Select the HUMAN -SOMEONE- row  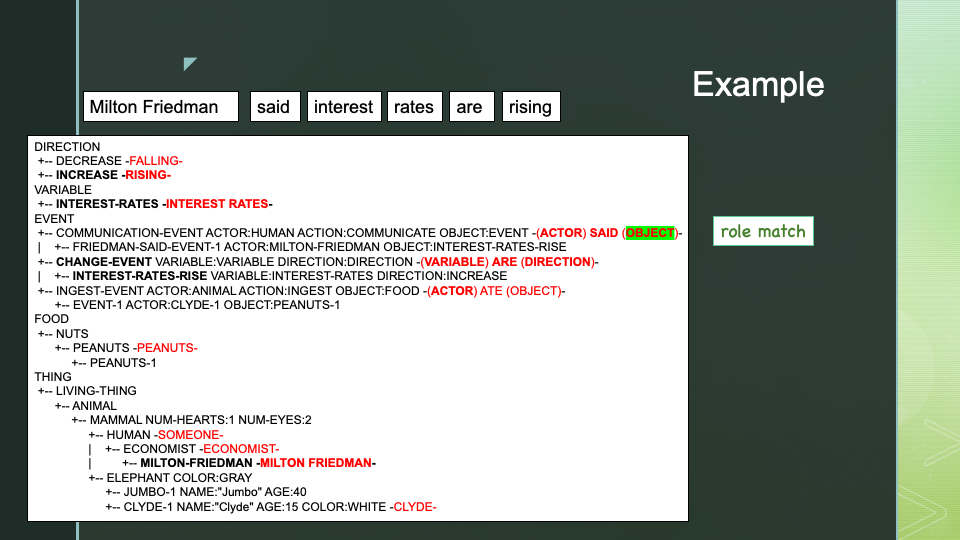pyautogui.click(x=156, y=435)
